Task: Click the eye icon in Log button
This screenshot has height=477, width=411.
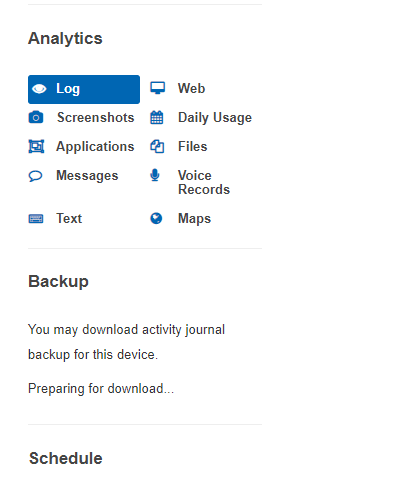Action: pos(39,89)
